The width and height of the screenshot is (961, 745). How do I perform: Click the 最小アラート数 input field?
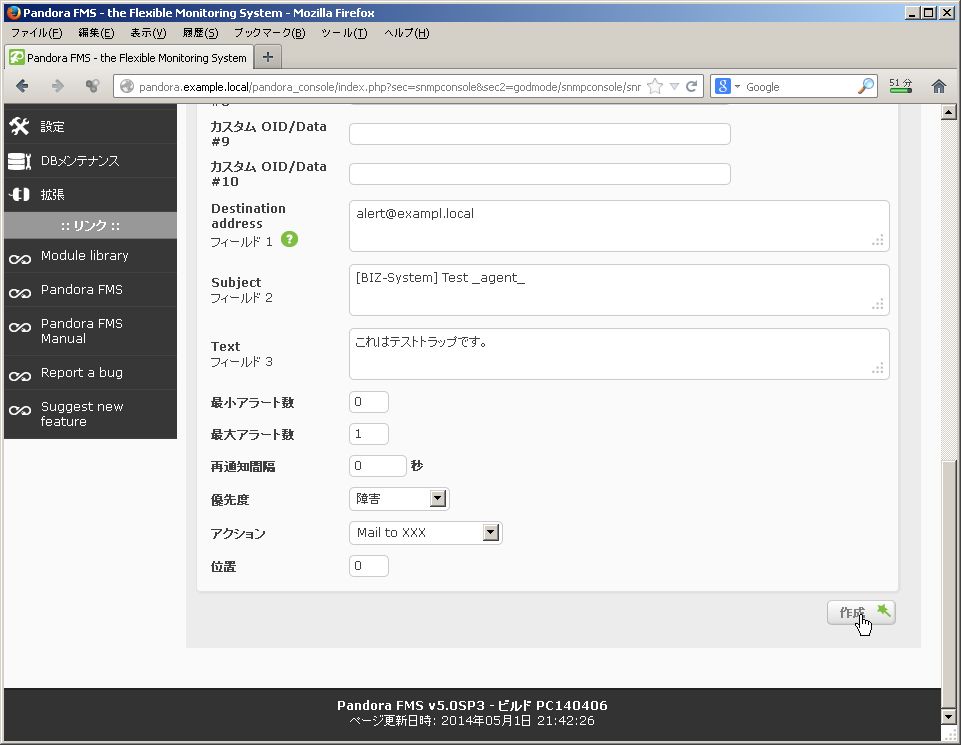point(369,402)
